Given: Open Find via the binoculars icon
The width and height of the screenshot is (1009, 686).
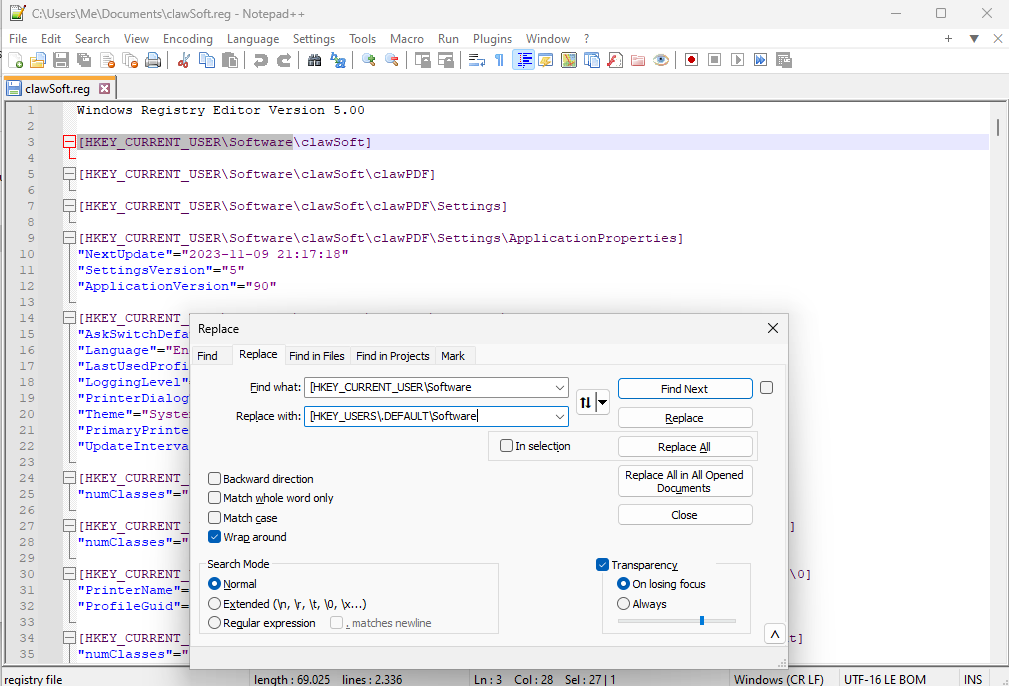Looking at the screenshot, I should pyautogui.click(x=315, y=61).
